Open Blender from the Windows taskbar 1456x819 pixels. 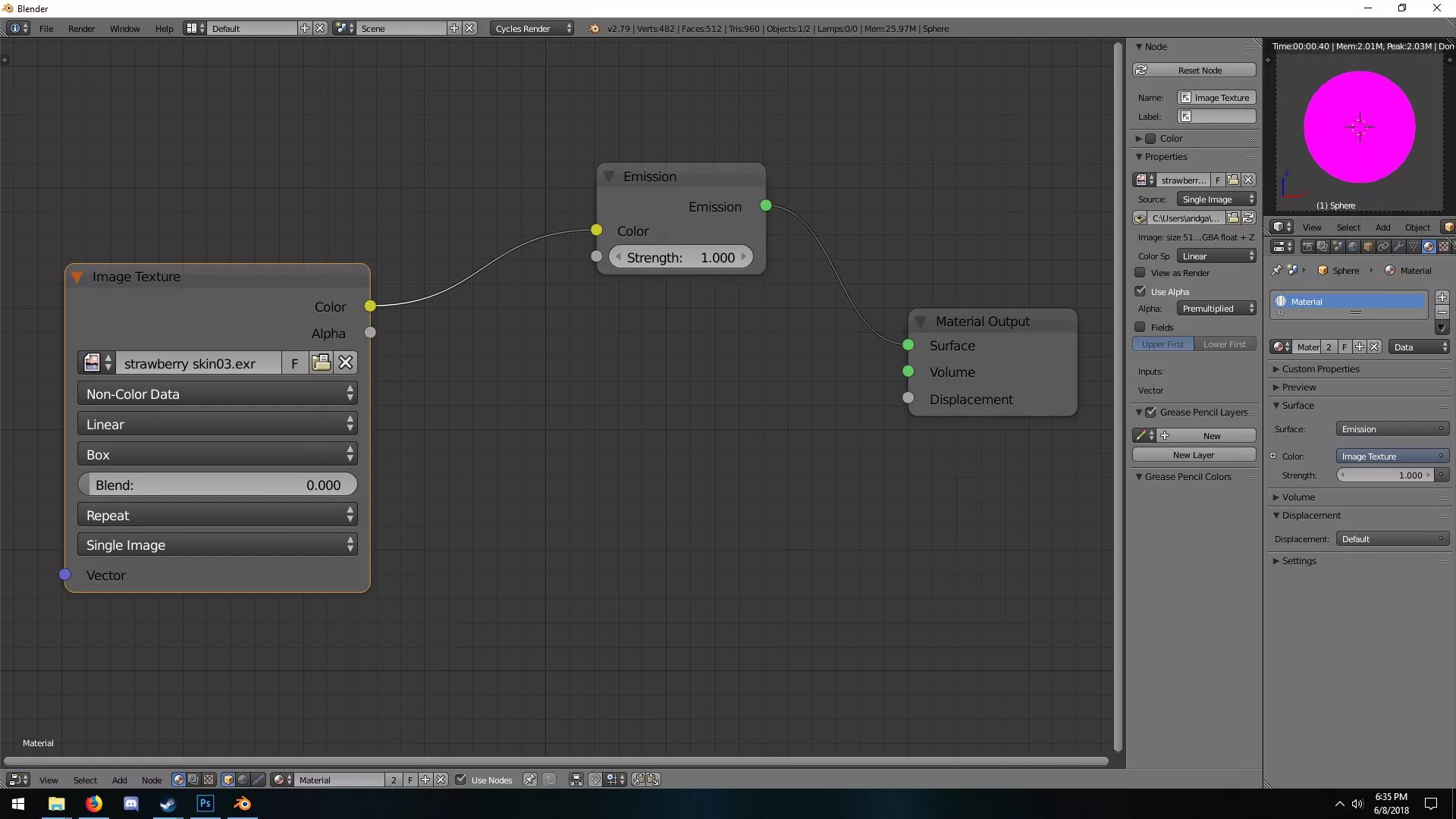pyautogui.click(x=242, y=804)
